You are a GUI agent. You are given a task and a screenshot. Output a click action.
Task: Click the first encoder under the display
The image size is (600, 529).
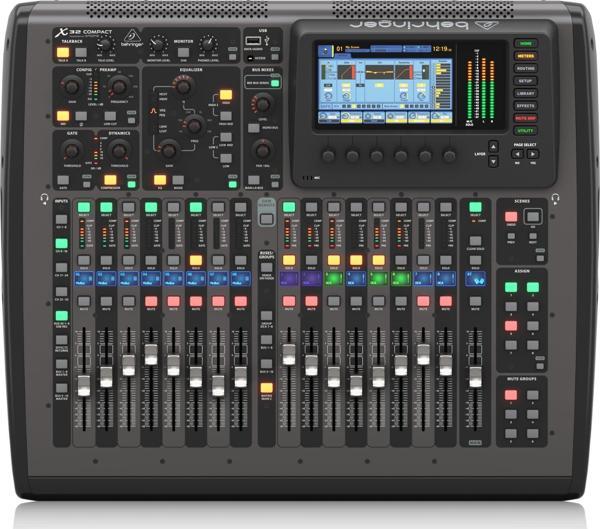point(328,156)
